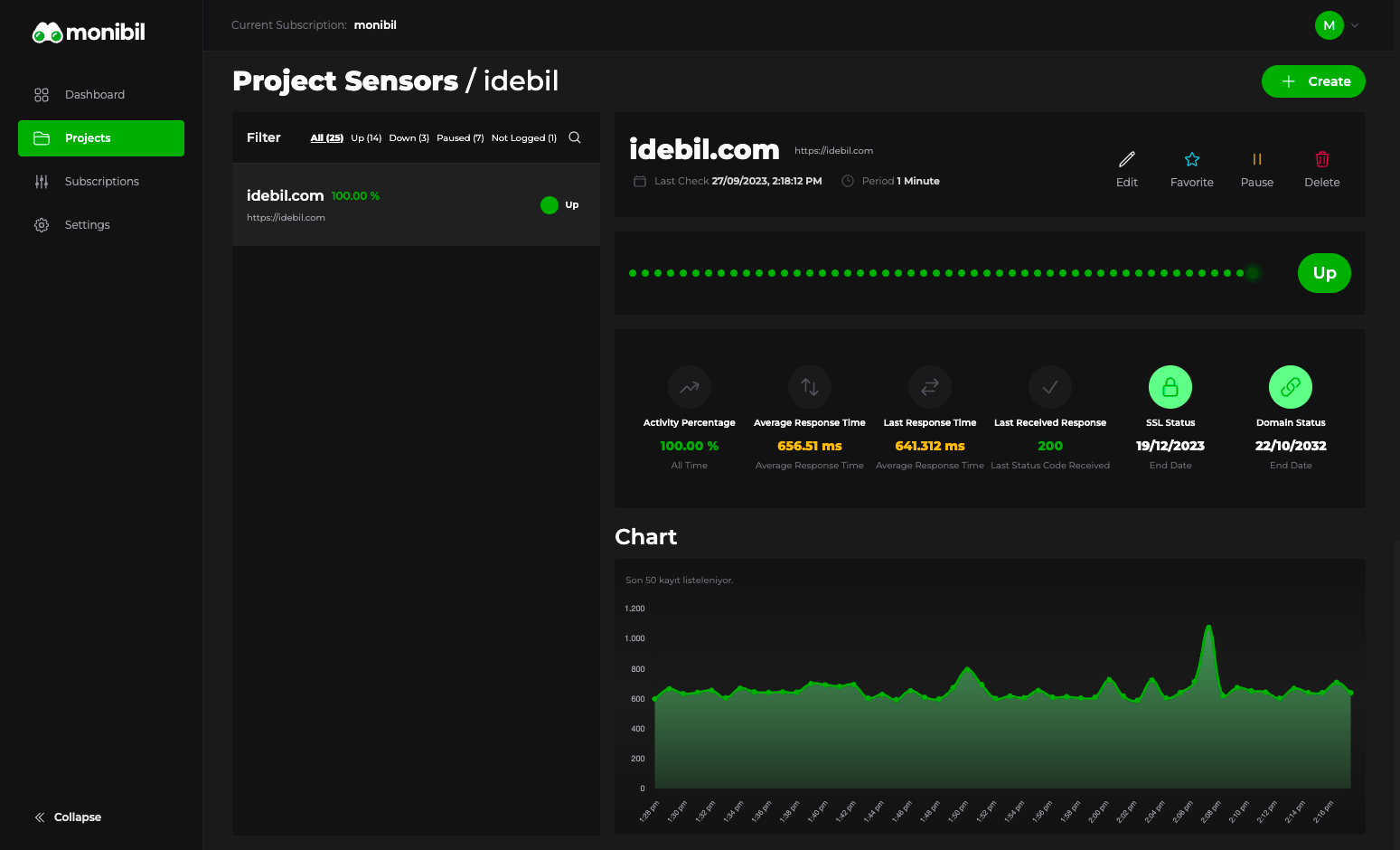Click the Subscriptions sliders icon
The image size is (1400, 850).
point(42,182)
